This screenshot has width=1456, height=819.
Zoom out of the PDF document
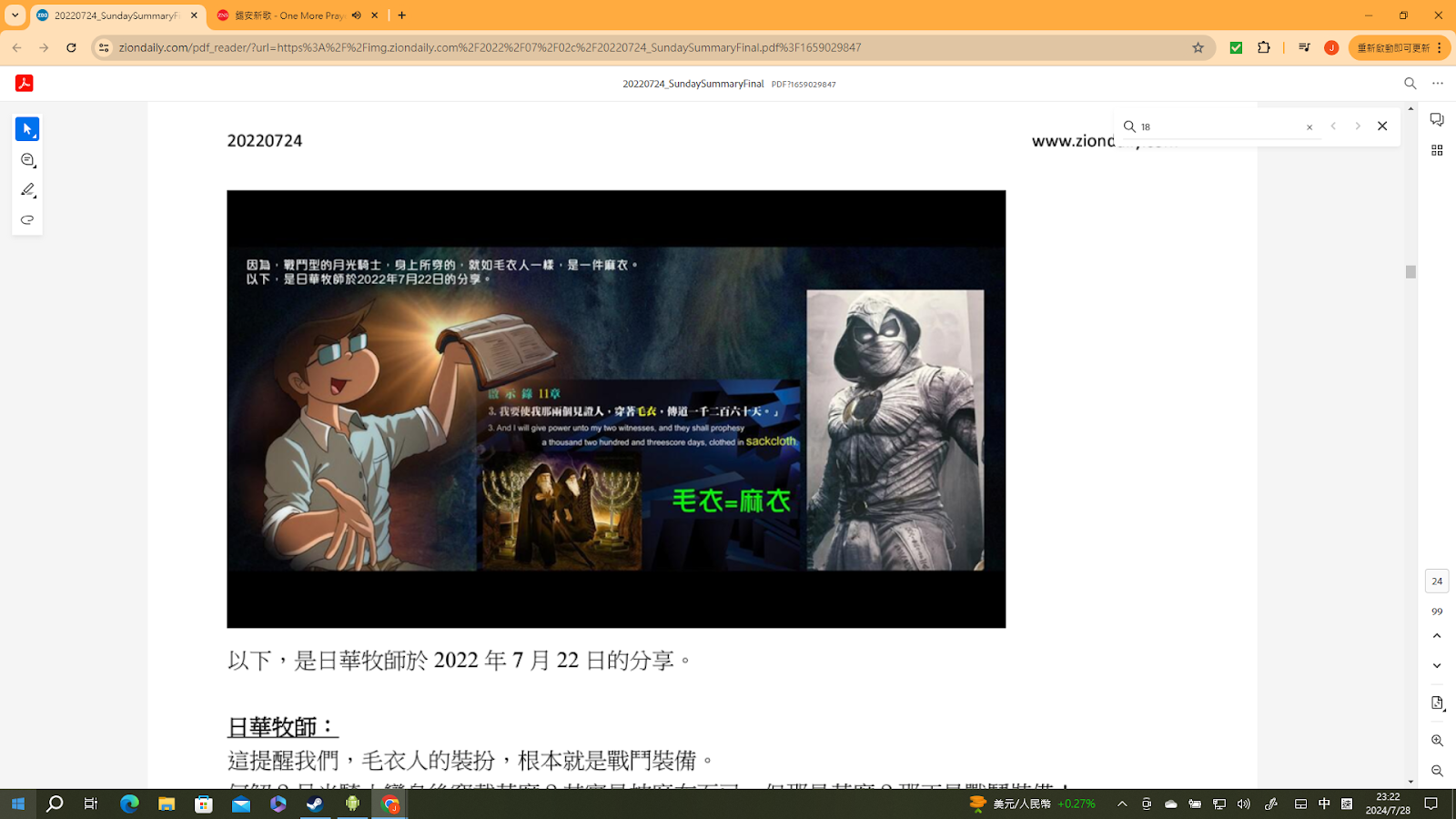click(x=1437, y=771)
